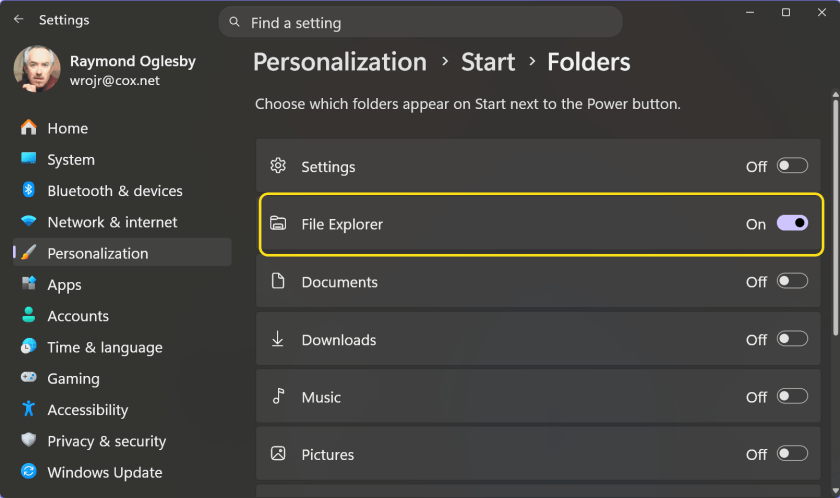Image resolution: width=840 pixels, height=498 pixels.
Task: Click the gear icon in Settings row
Action: [x=278, y=165]
